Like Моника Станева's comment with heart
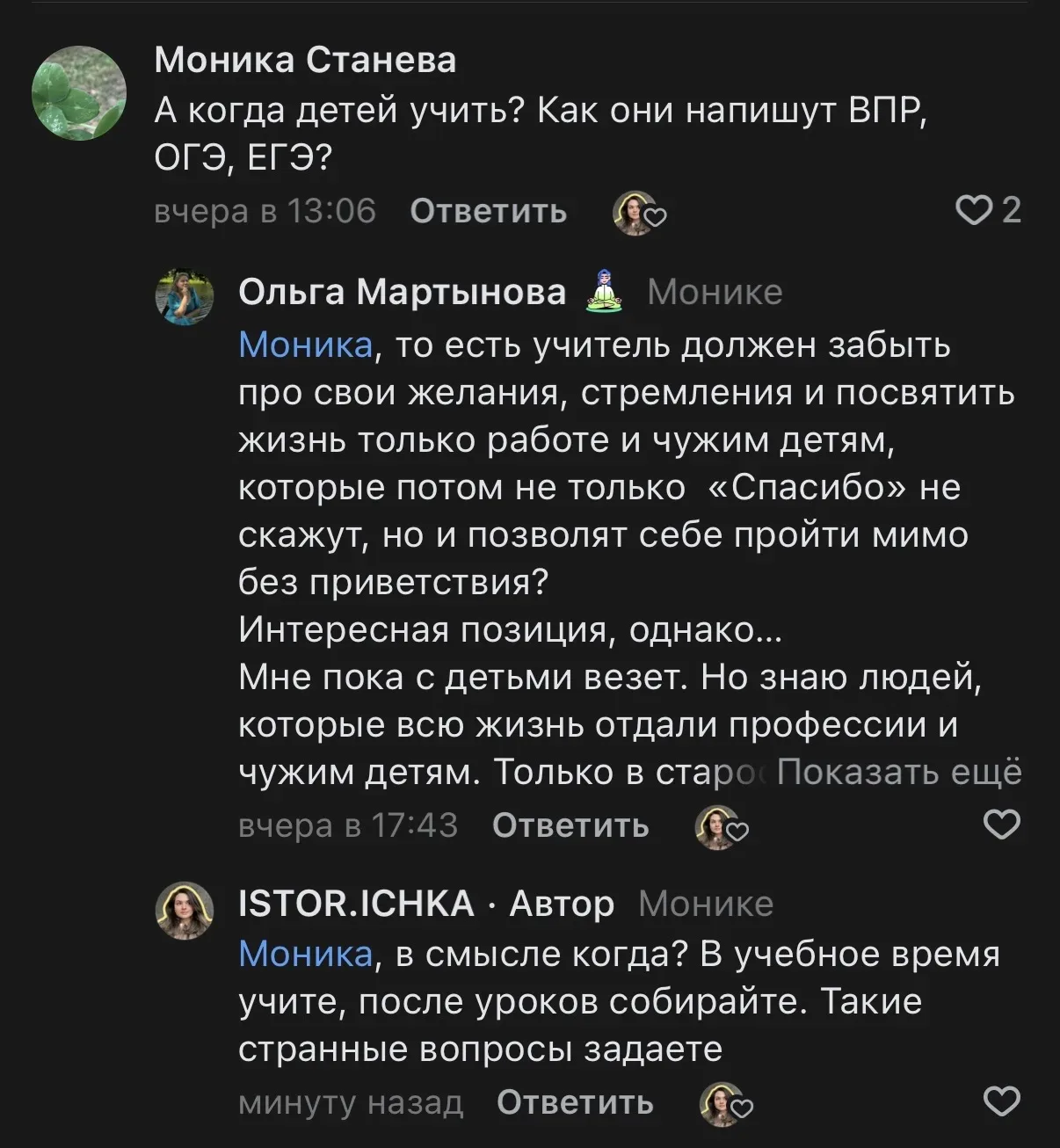 tap(974, 211)
